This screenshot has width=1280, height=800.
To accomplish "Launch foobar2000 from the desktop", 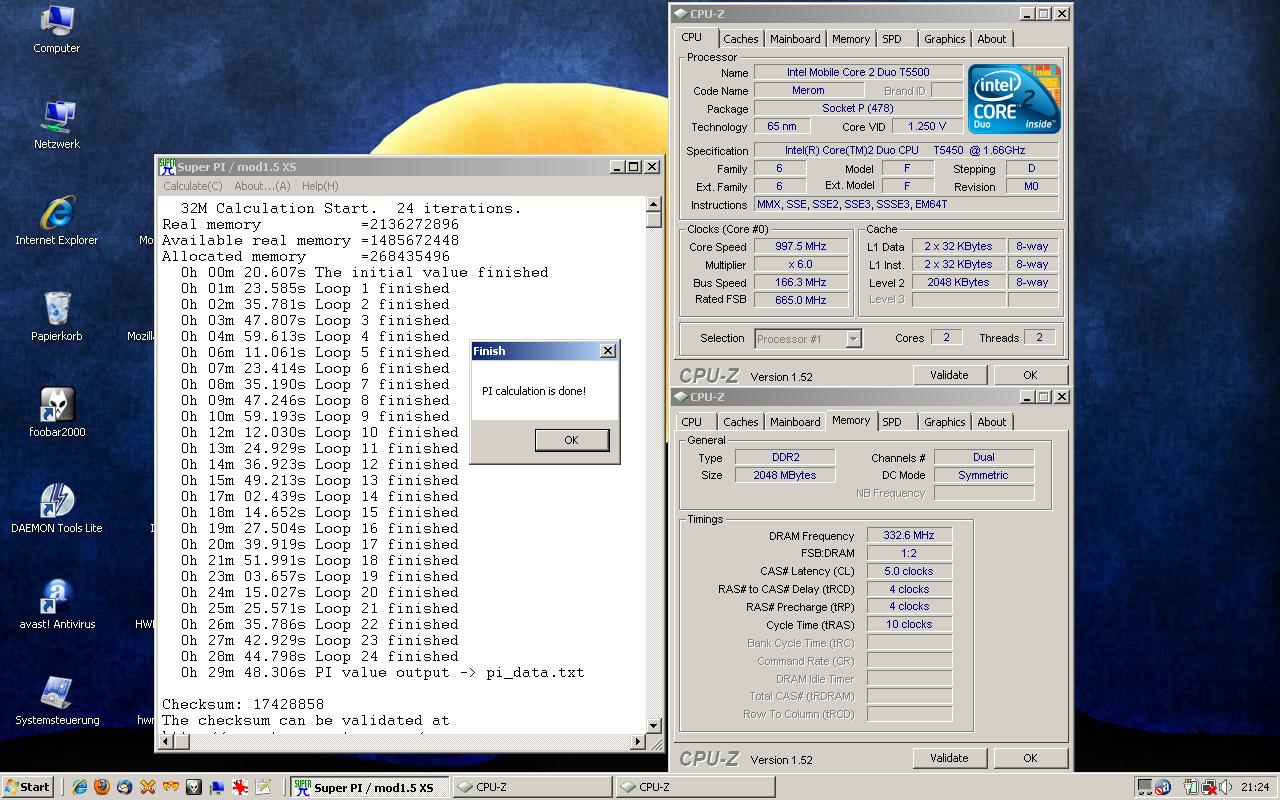I will tap(57, 412).
